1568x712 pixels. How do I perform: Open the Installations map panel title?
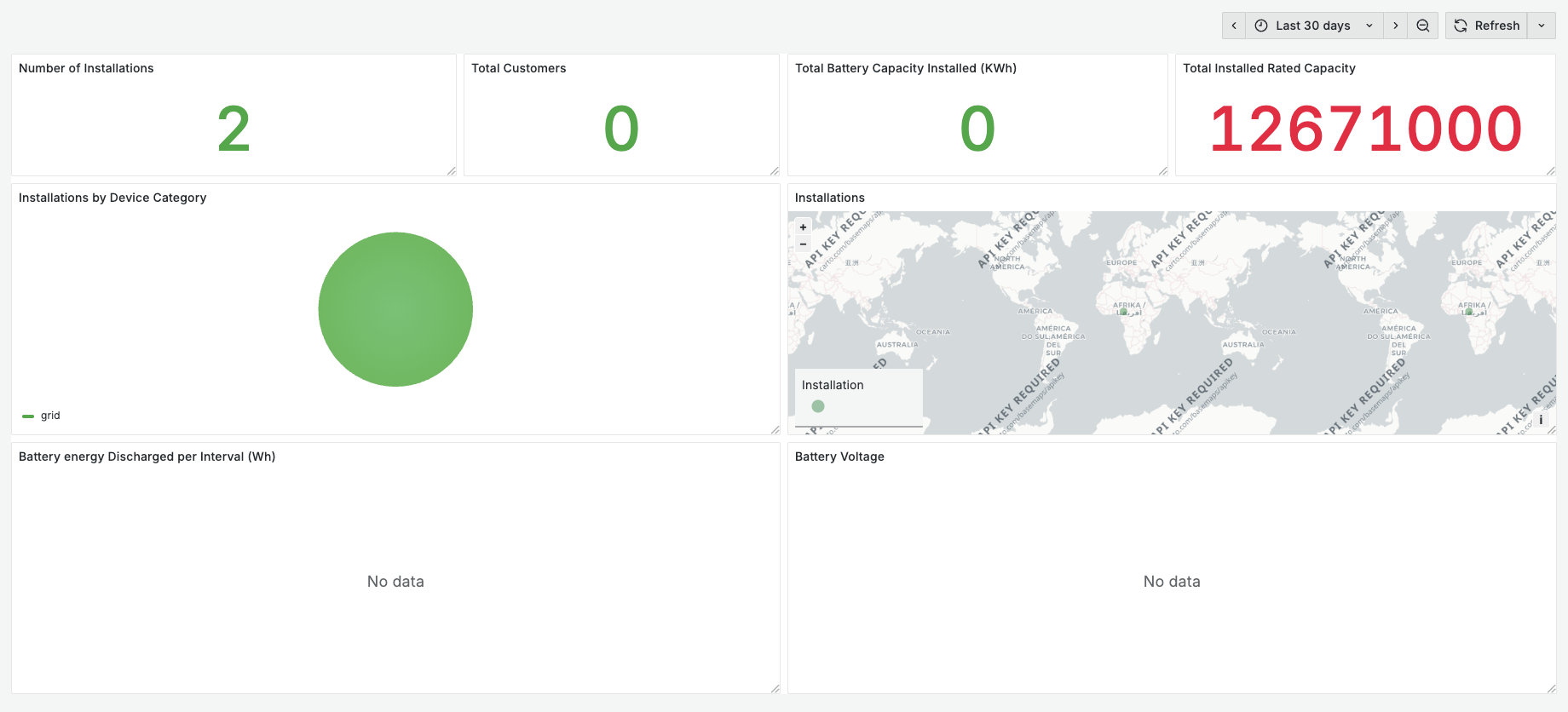[x=830, y=198]
